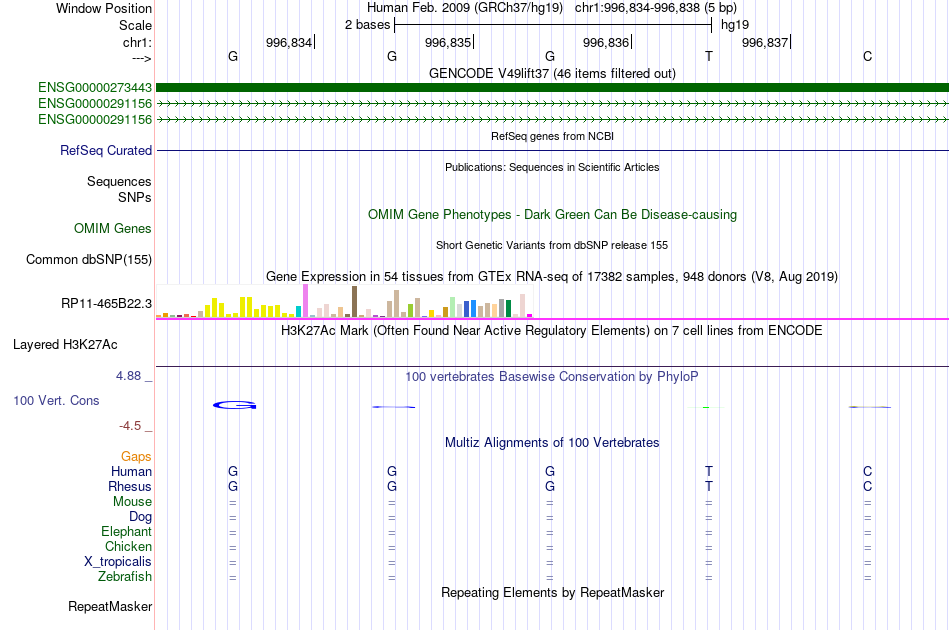Select the Layered H3K27Ac label

click(x=65, y=345)
